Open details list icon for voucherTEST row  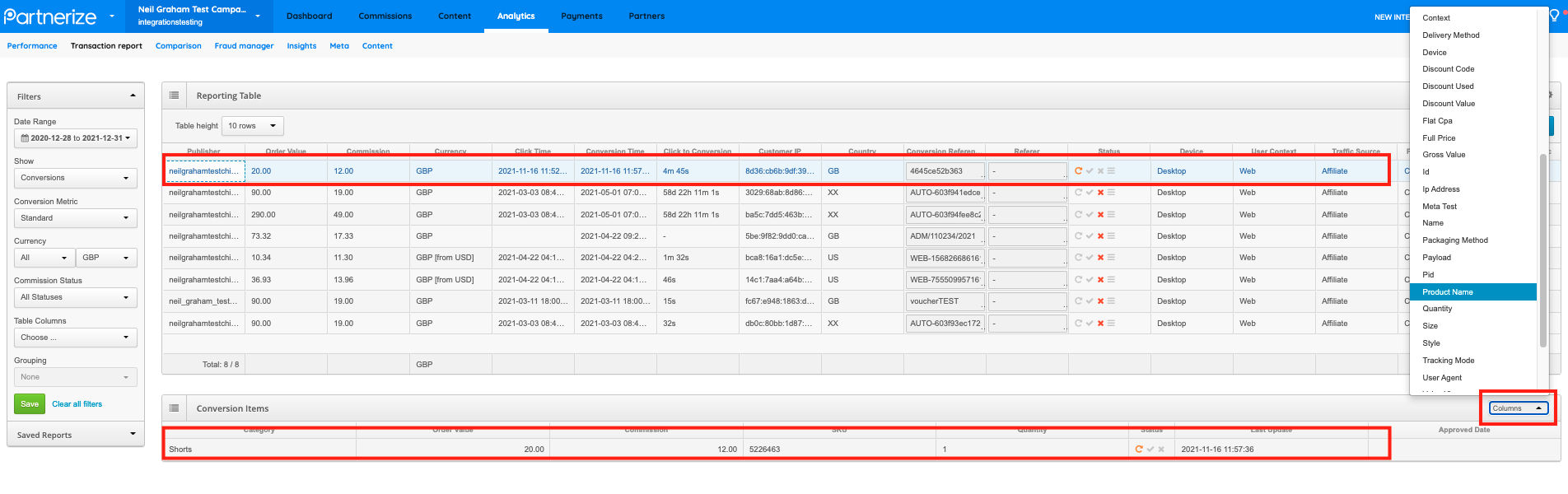1111,301
